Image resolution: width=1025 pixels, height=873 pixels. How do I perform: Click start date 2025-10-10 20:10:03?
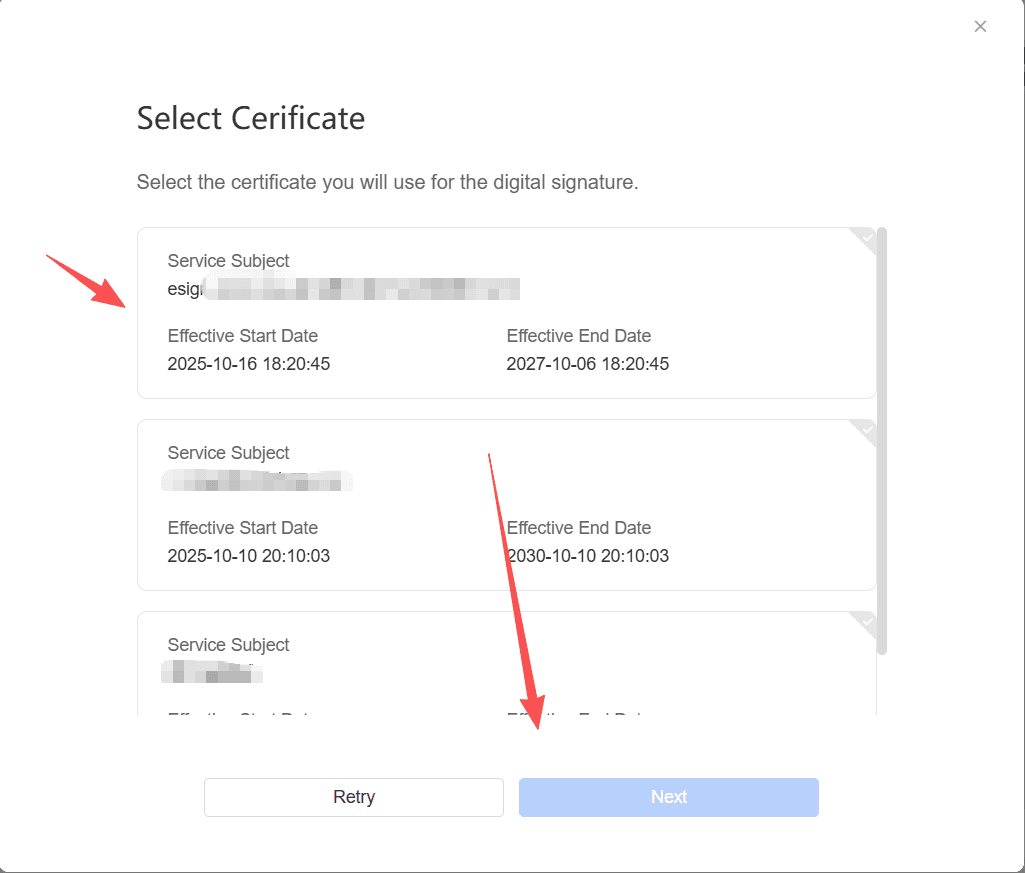(249, 556)
